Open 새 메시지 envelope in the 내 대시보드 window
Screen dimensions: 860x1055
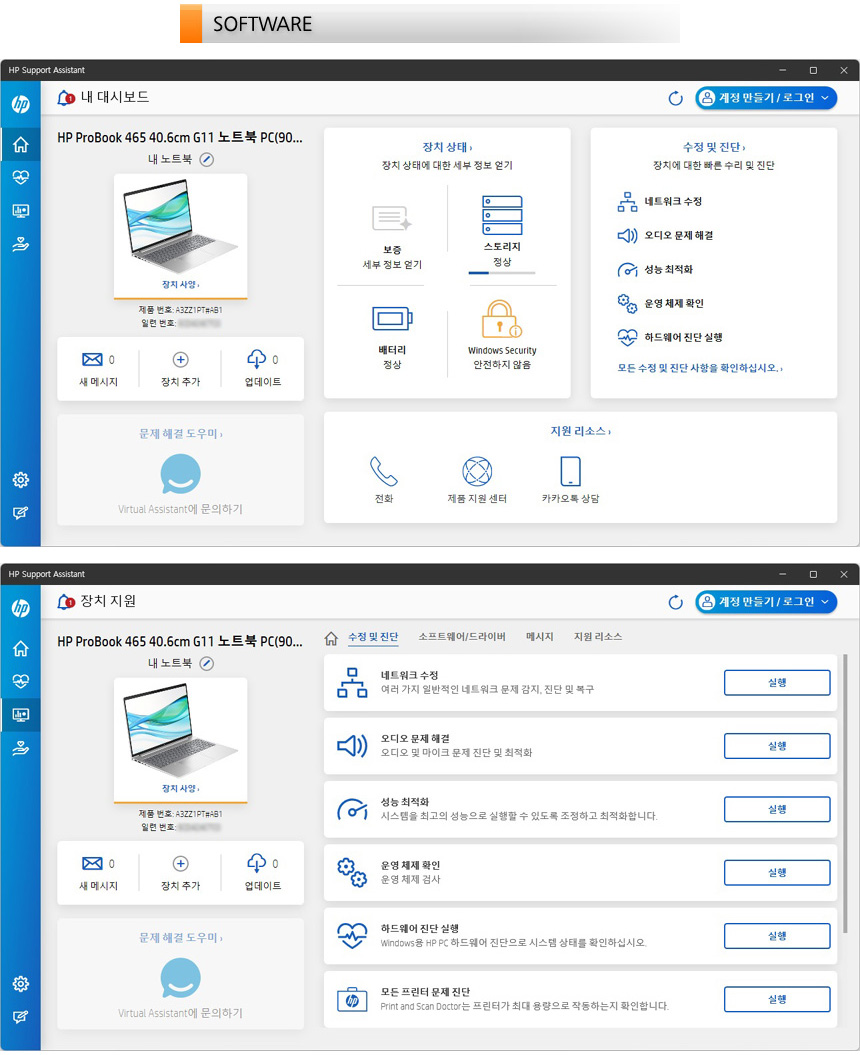(x=92, y=359)
